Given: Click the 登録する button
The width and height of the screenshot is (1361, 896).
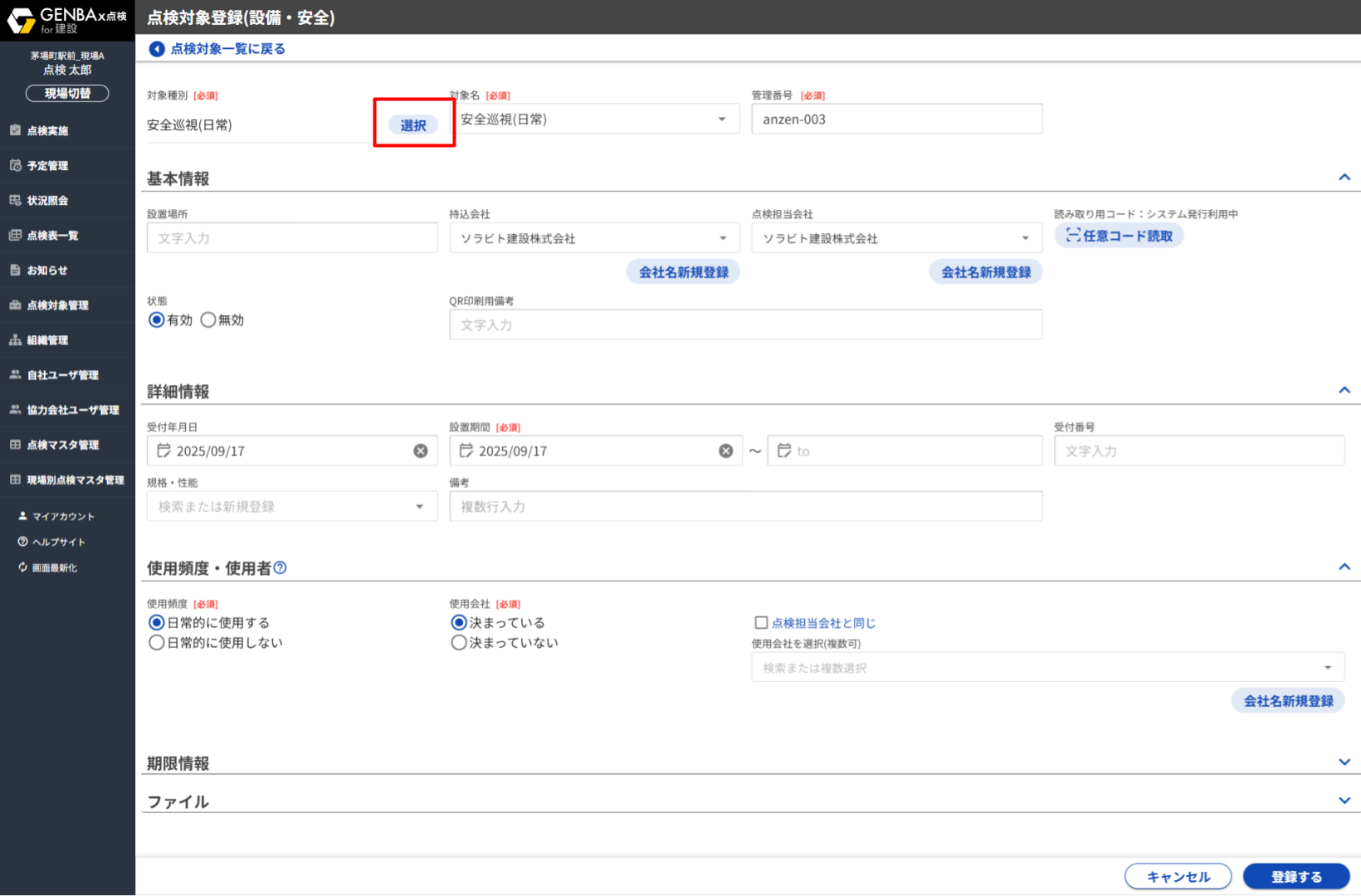Looking at the screenshot, I should (x=1295, y=877).
